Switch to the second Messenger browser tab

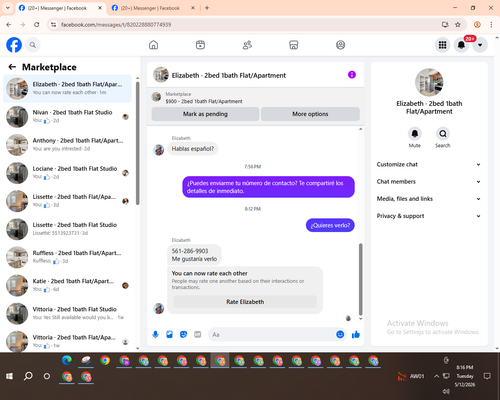click(154, 8)
